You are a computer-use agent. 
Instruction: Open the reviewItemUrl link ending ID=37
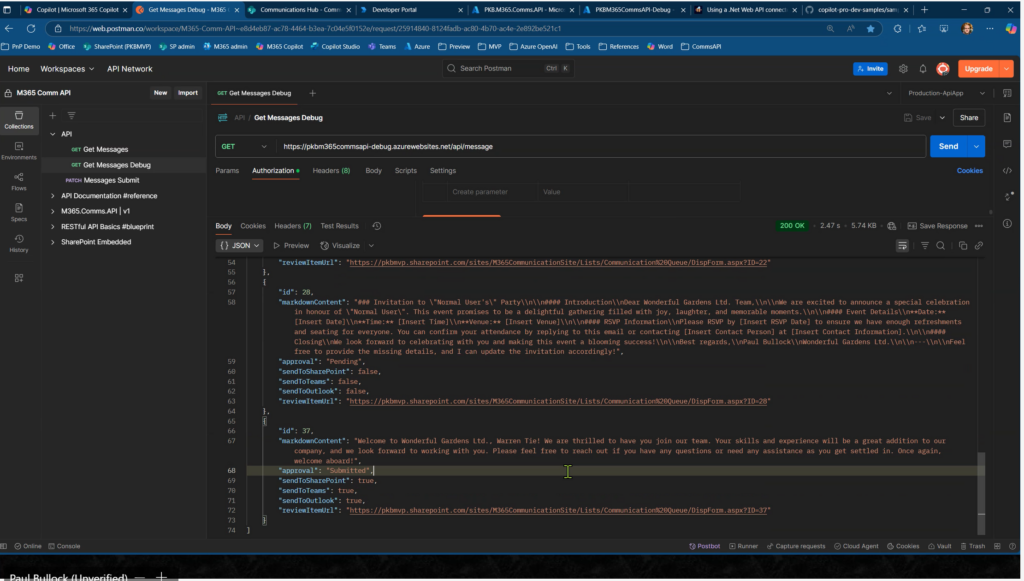[560, 510]
